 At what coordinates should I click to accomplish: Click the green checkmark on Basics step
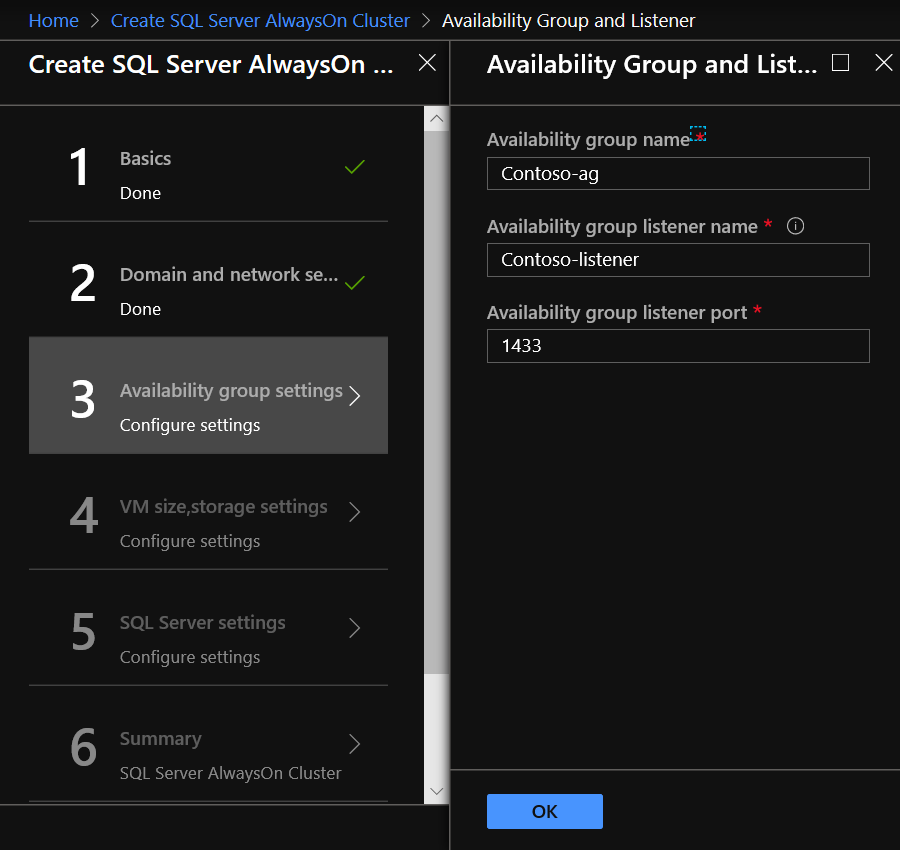point(354,167)
